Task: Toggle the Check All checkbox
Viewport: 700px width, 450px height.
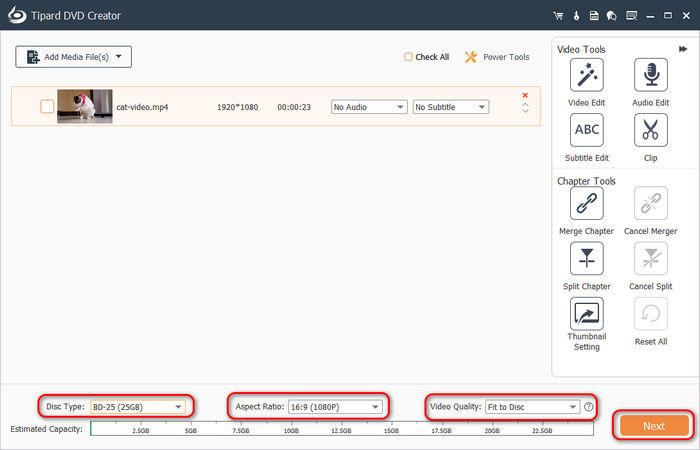Action: pos(408,57)
